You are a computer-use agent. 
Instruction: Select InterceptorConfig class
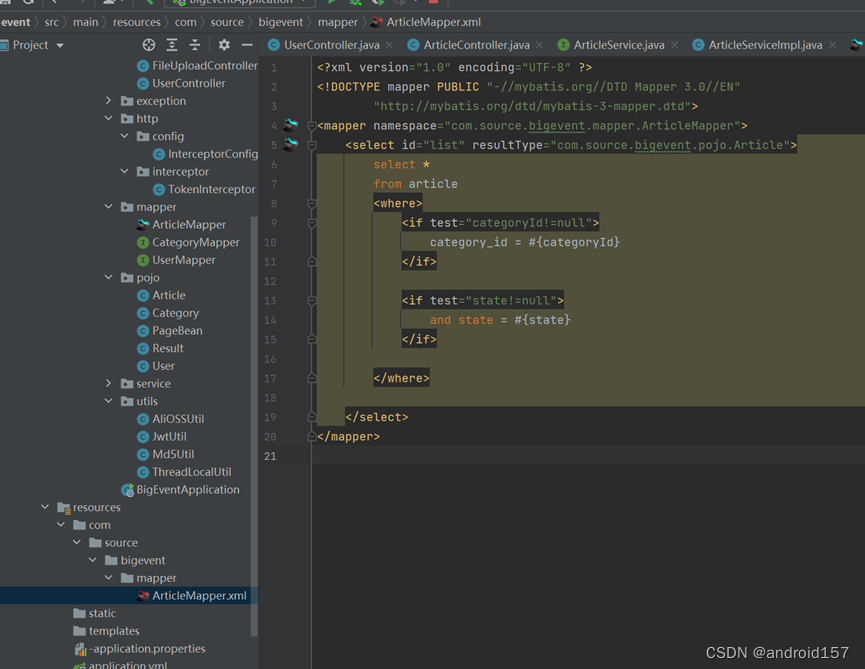(205, 154)
